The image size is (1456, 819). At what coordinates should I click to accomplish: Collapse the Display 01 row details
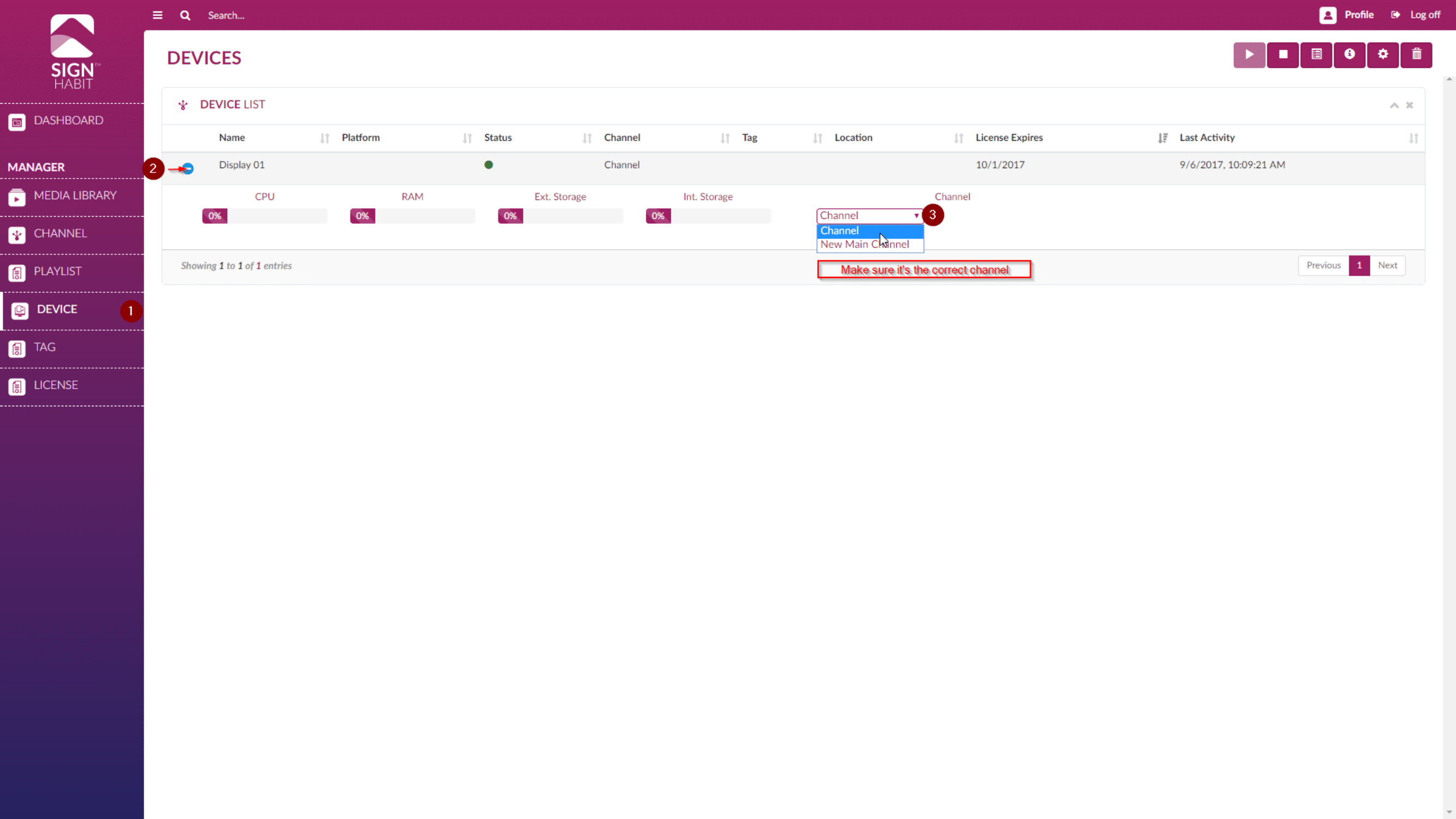coord(188,168)
